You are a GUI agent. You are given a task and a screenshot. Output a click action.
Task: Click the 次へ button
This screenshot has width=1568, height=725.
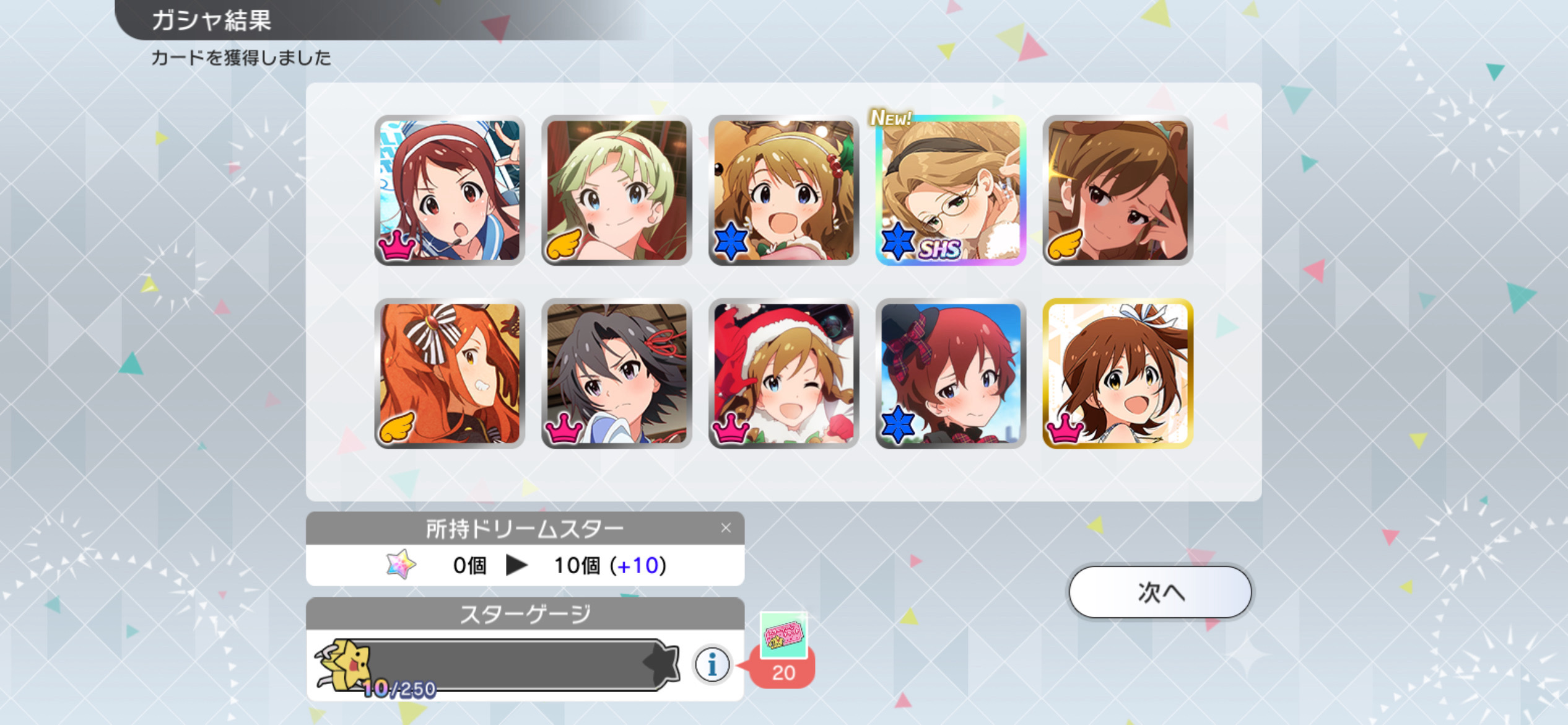pyautogui.click(x=1160, y=592)
